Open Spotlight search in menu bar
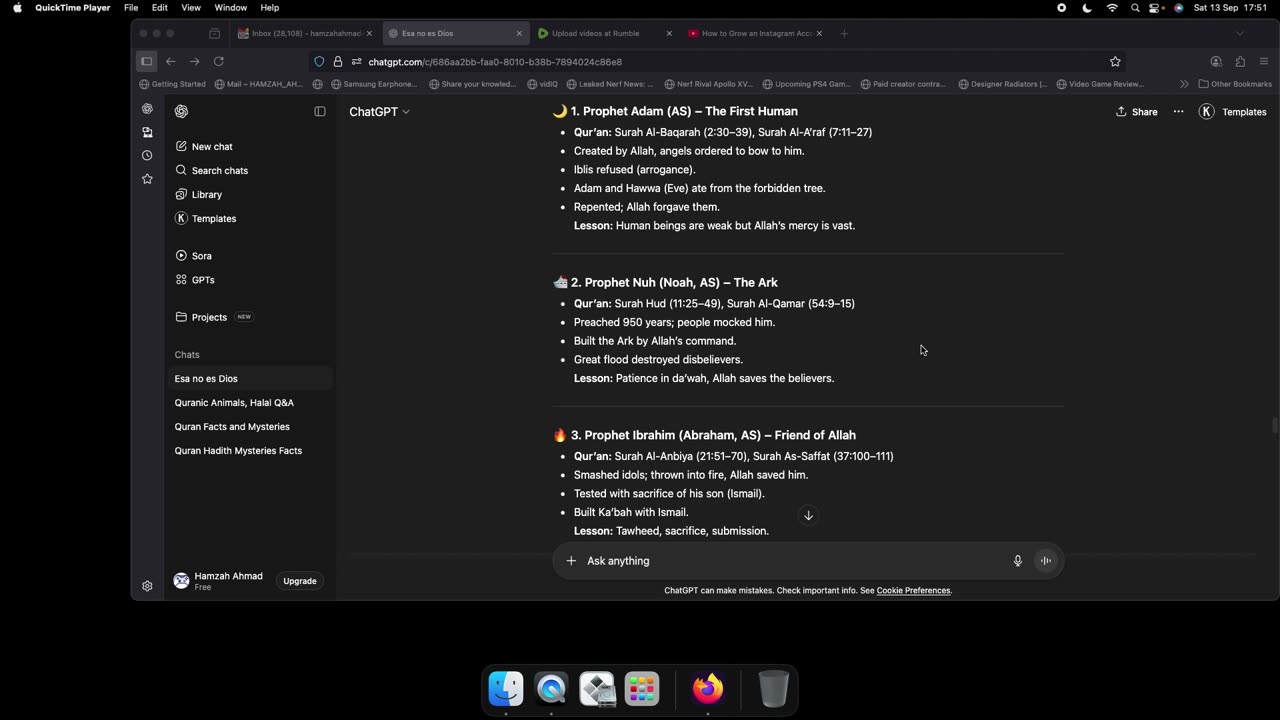 coord(1135,7)
